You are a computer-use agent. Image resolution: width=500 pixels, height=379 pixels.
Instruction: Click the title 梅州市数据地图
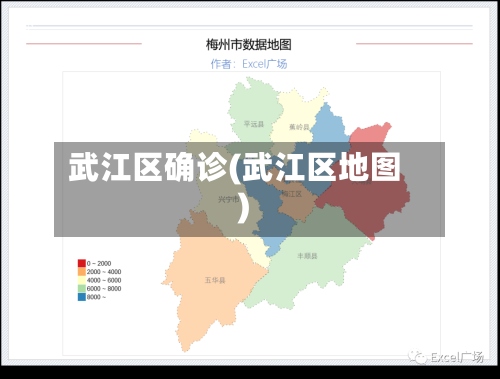pos(249,45)
